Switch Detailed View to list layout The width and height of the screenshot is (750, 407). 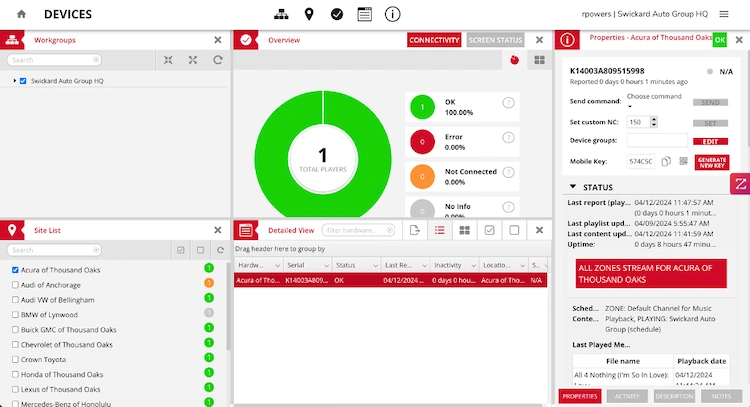[440, 231]
